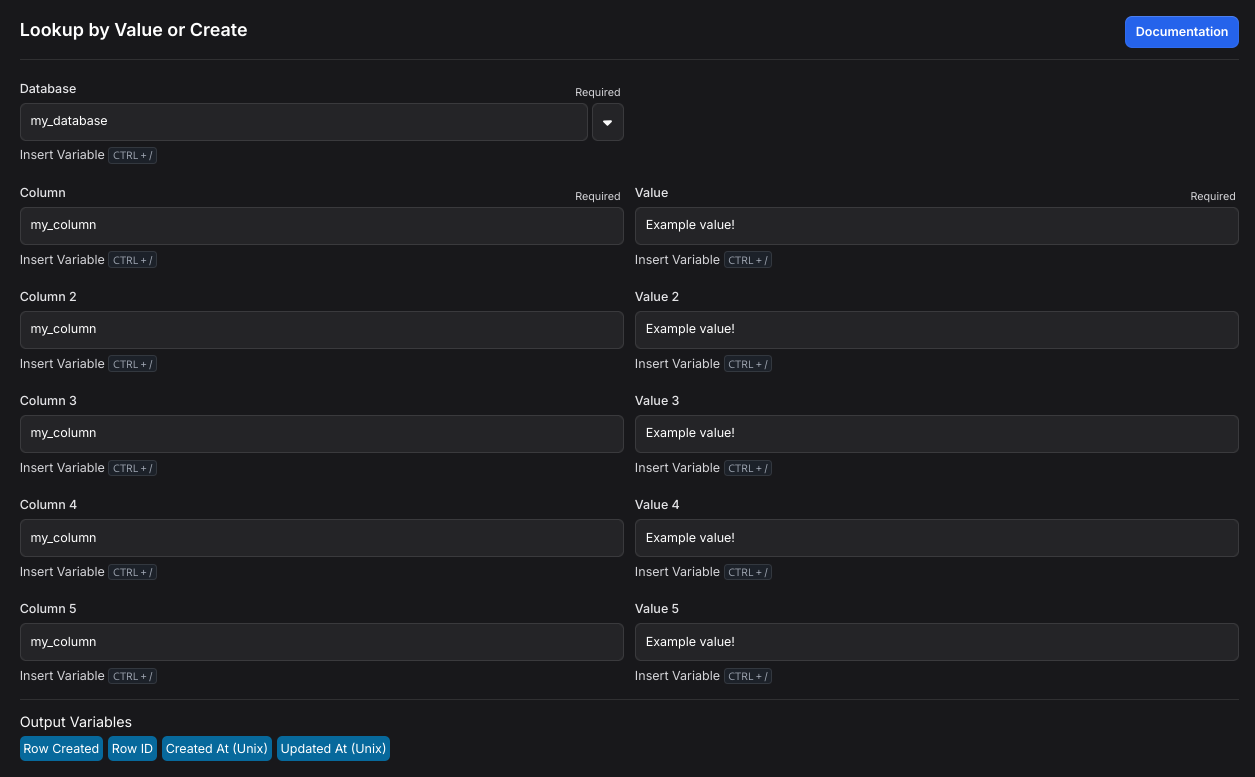
Task: Click into the Value 4 field
Action: click(937, 538)
